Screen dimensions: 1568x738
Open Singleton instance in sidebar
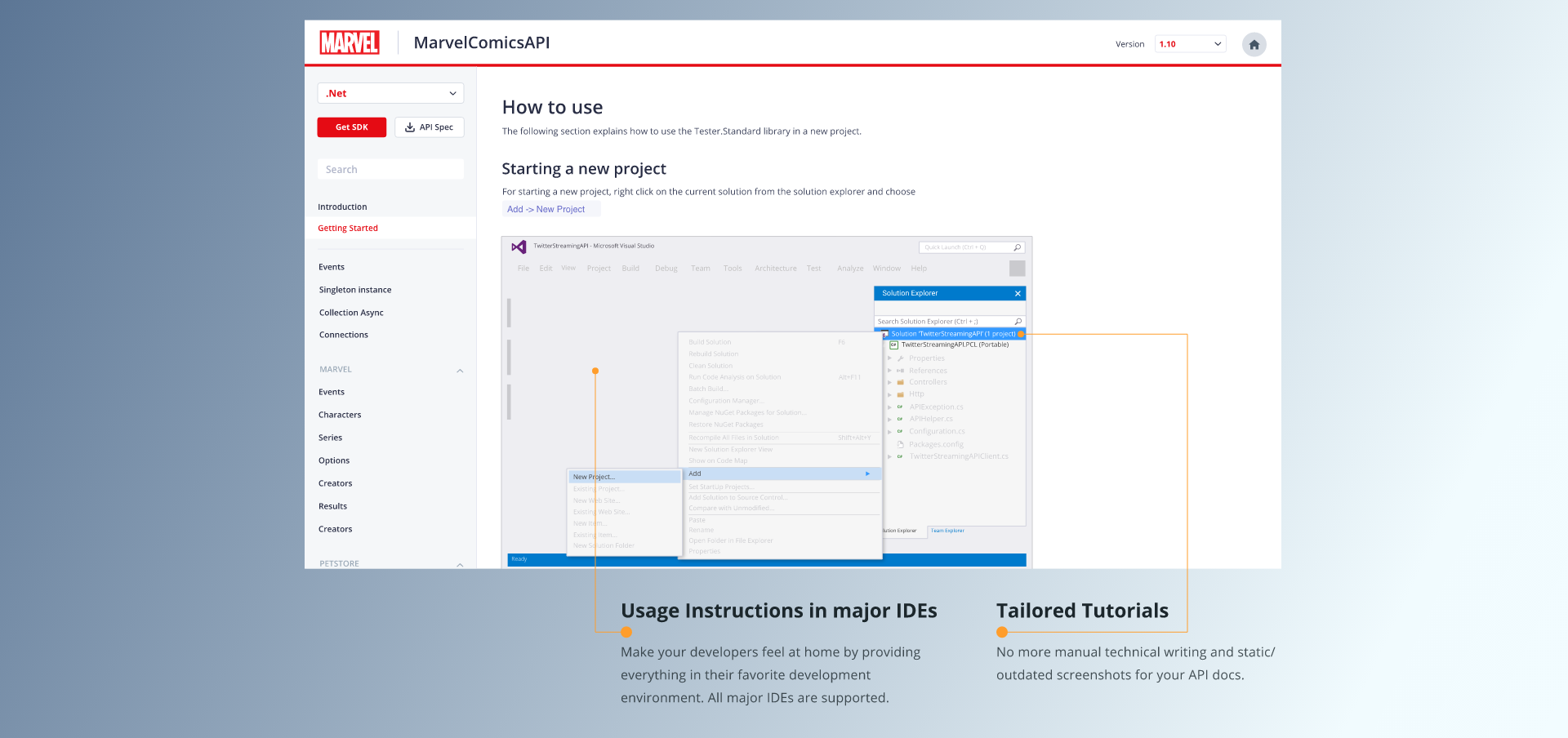(x=355, y=290)
